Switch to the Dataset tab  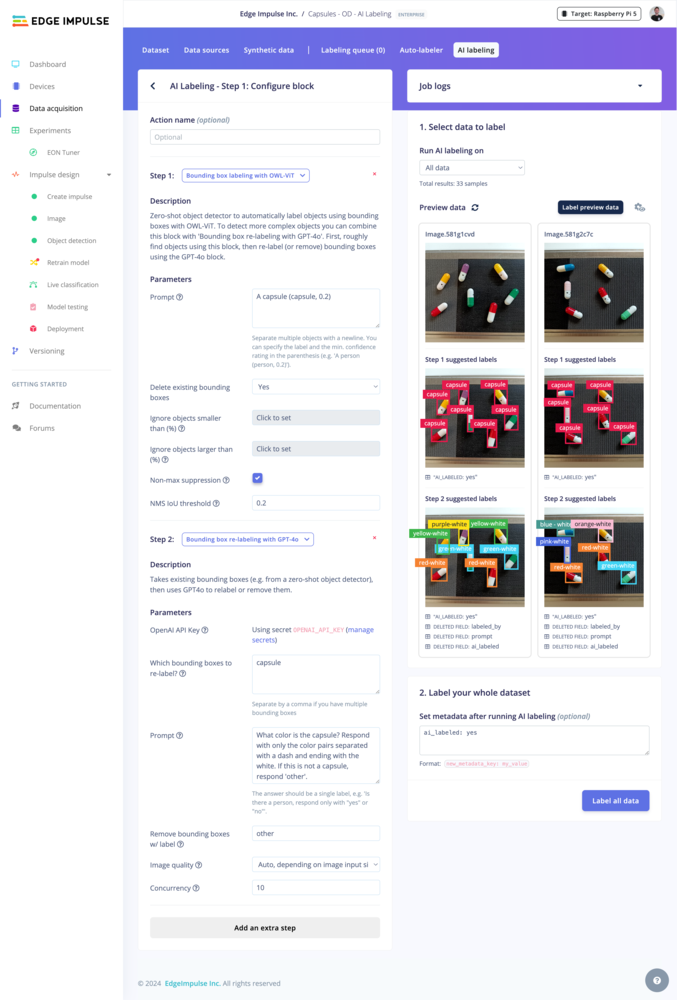click(x=156, y=50)
